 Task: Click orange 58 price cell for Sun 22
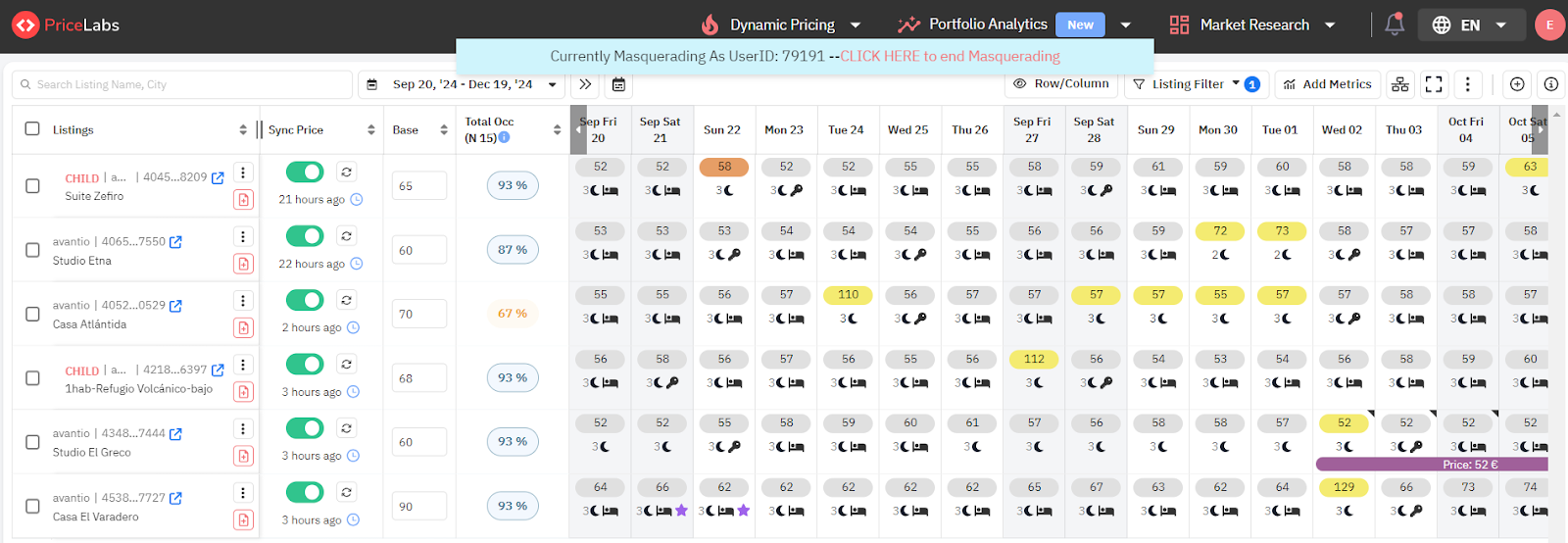click(724, 167)
